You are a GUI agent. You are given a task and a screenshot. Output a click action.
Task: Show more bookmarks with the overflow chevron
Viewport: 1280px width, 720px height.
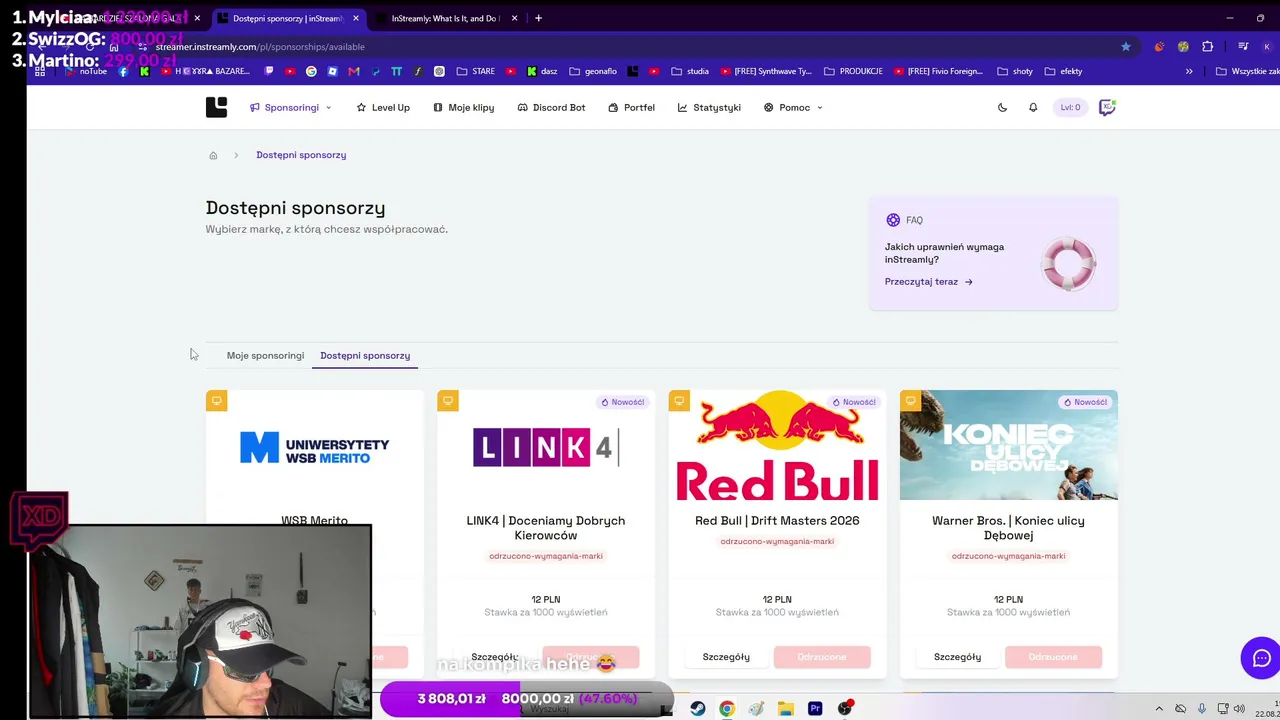(1189, 71)
